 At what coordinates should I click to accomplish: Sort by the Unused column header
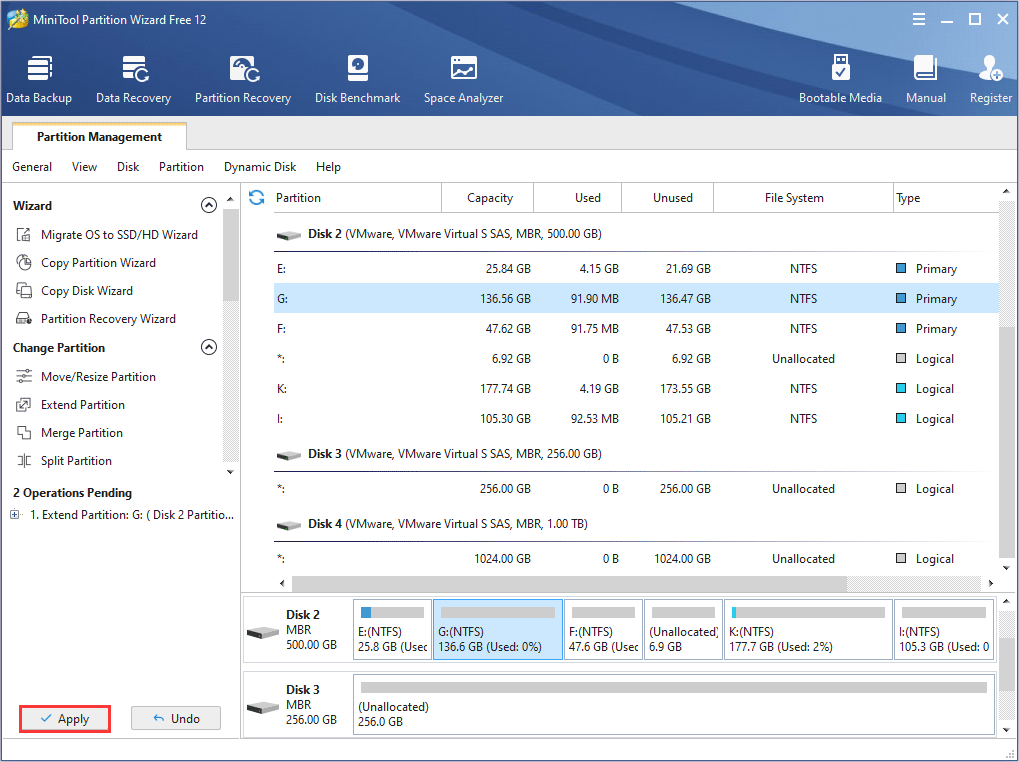(x=667, y=197)
